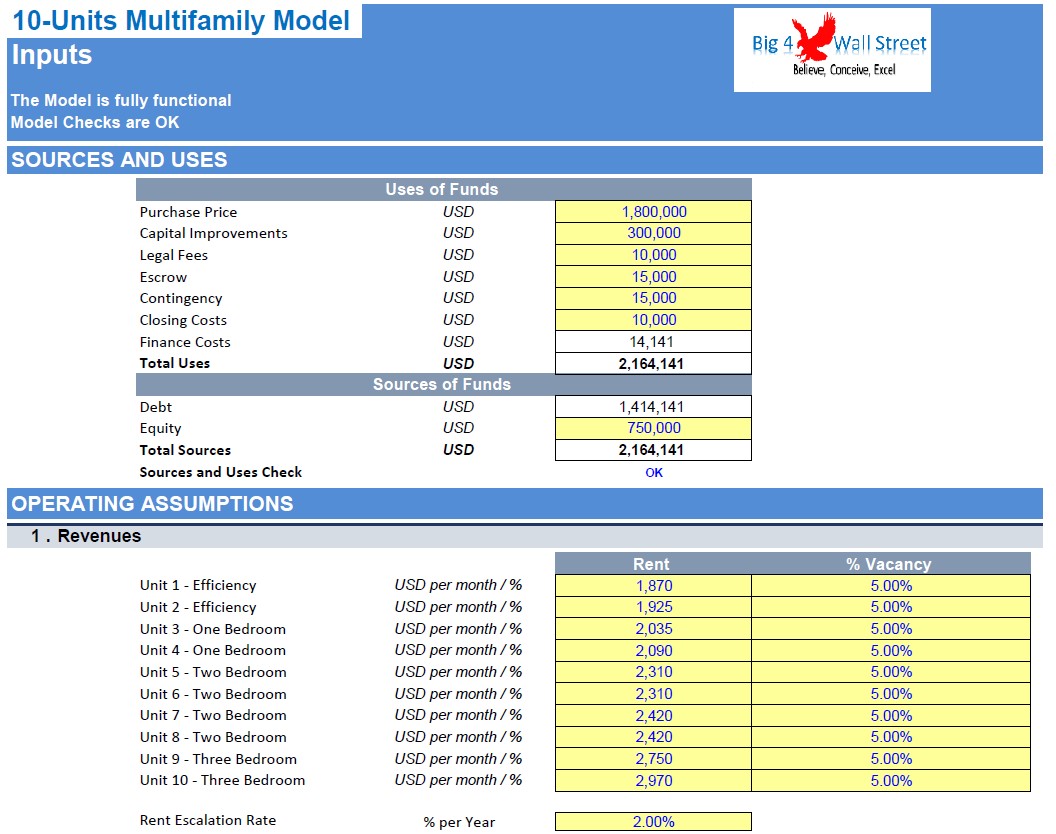Click the % per Year unit label
Viewport: 1056px width, 834px height.
point(459,823)
